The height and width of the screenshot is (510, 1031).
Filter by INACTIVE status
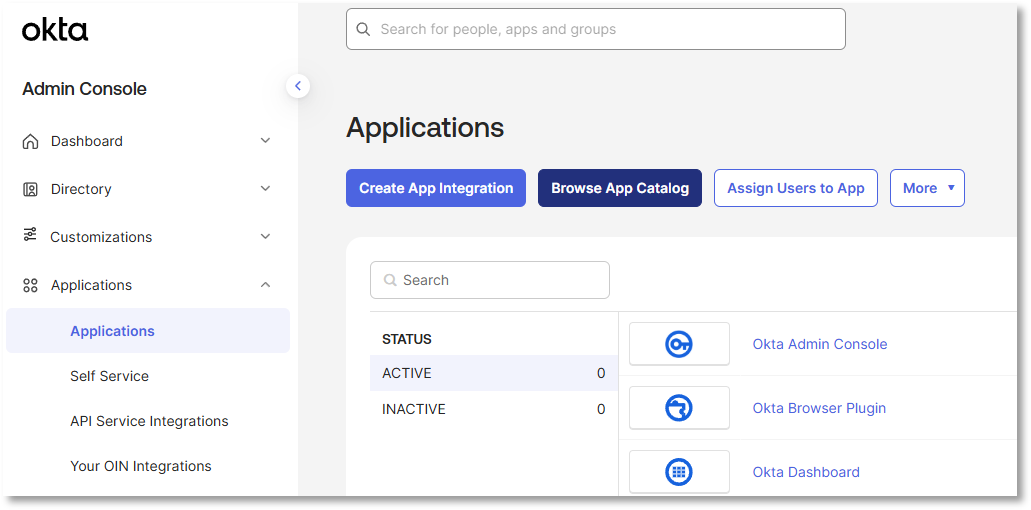coord(494,409)
